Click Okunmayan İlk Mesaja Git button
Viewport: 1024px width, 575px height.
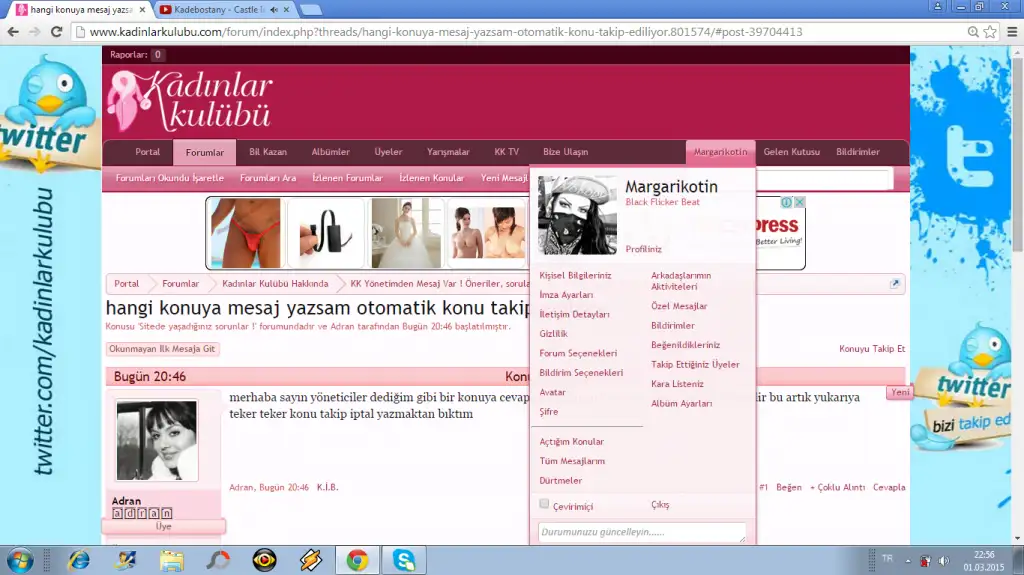(x=162, y=349)
